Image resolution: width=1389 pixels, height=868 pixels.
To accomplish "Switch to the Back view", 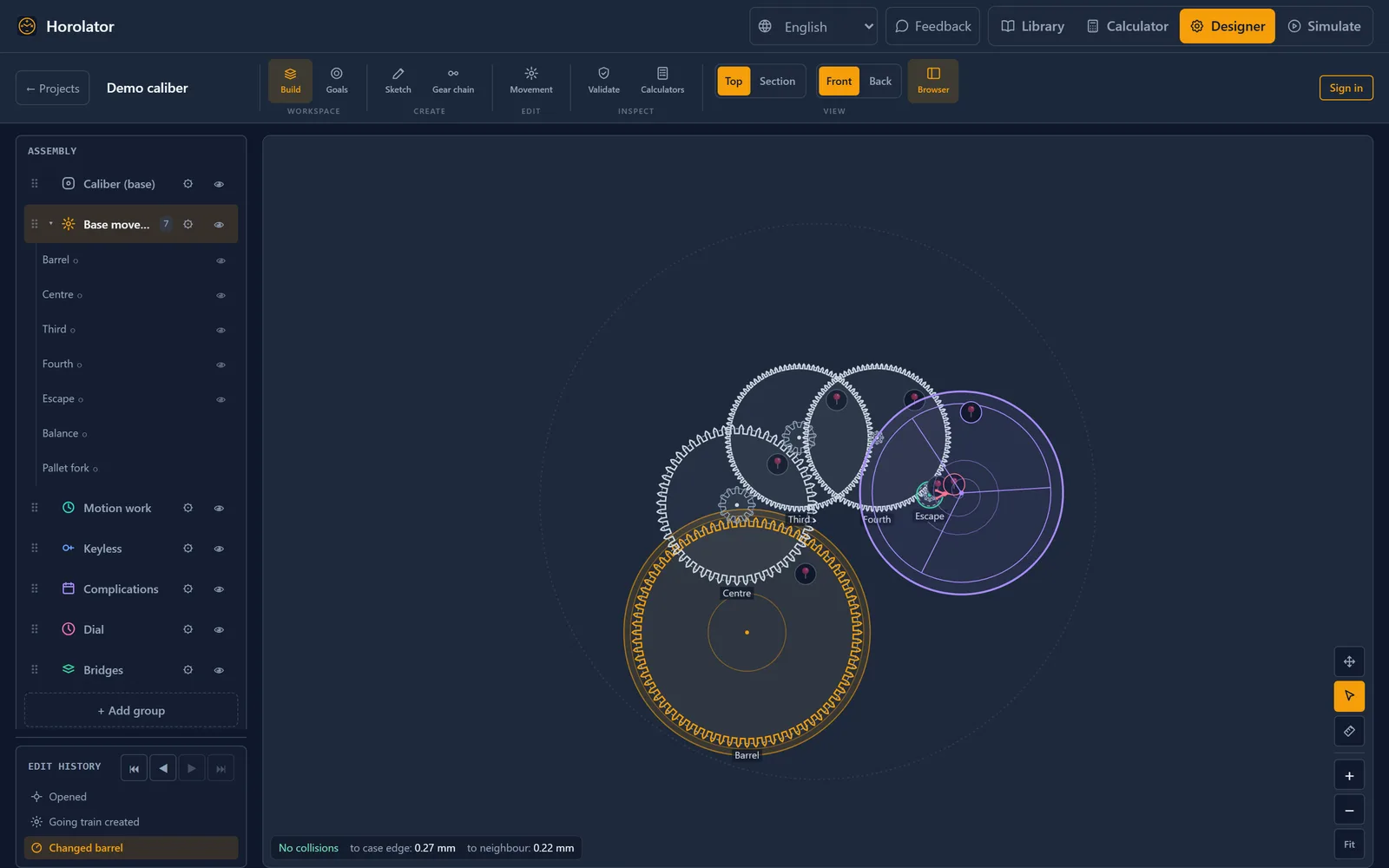I will pos(880,82).
